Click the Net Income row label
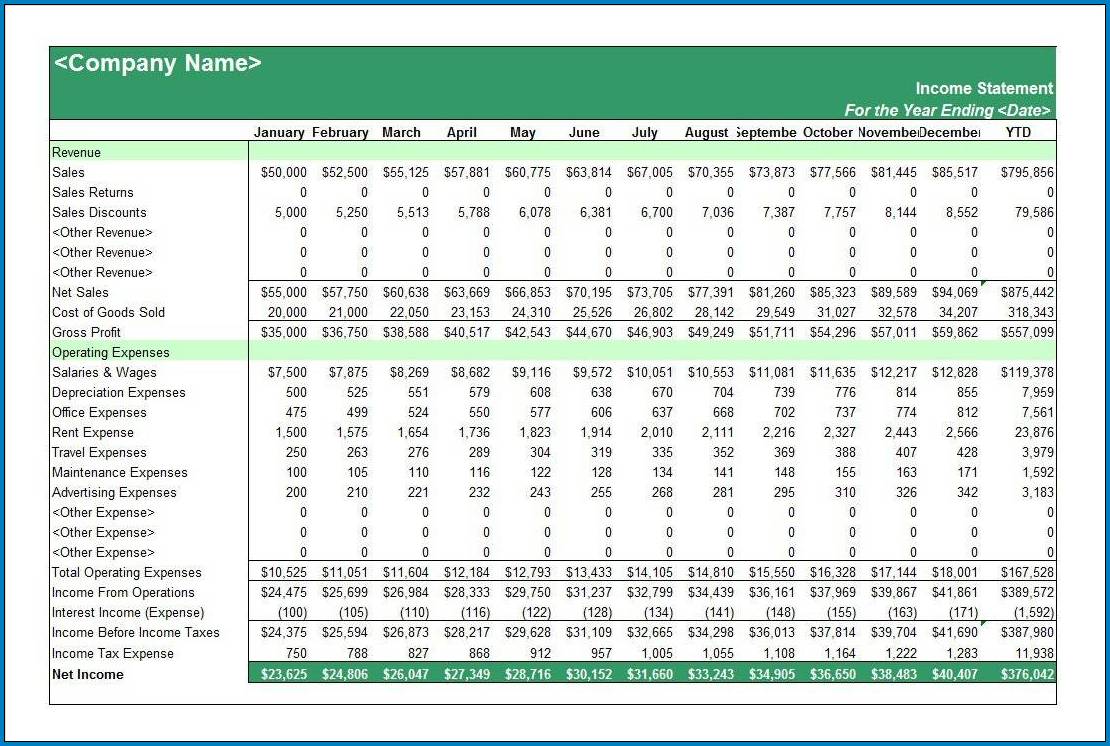The height and width of the screenshot is (746, 1110). (88, 674)
